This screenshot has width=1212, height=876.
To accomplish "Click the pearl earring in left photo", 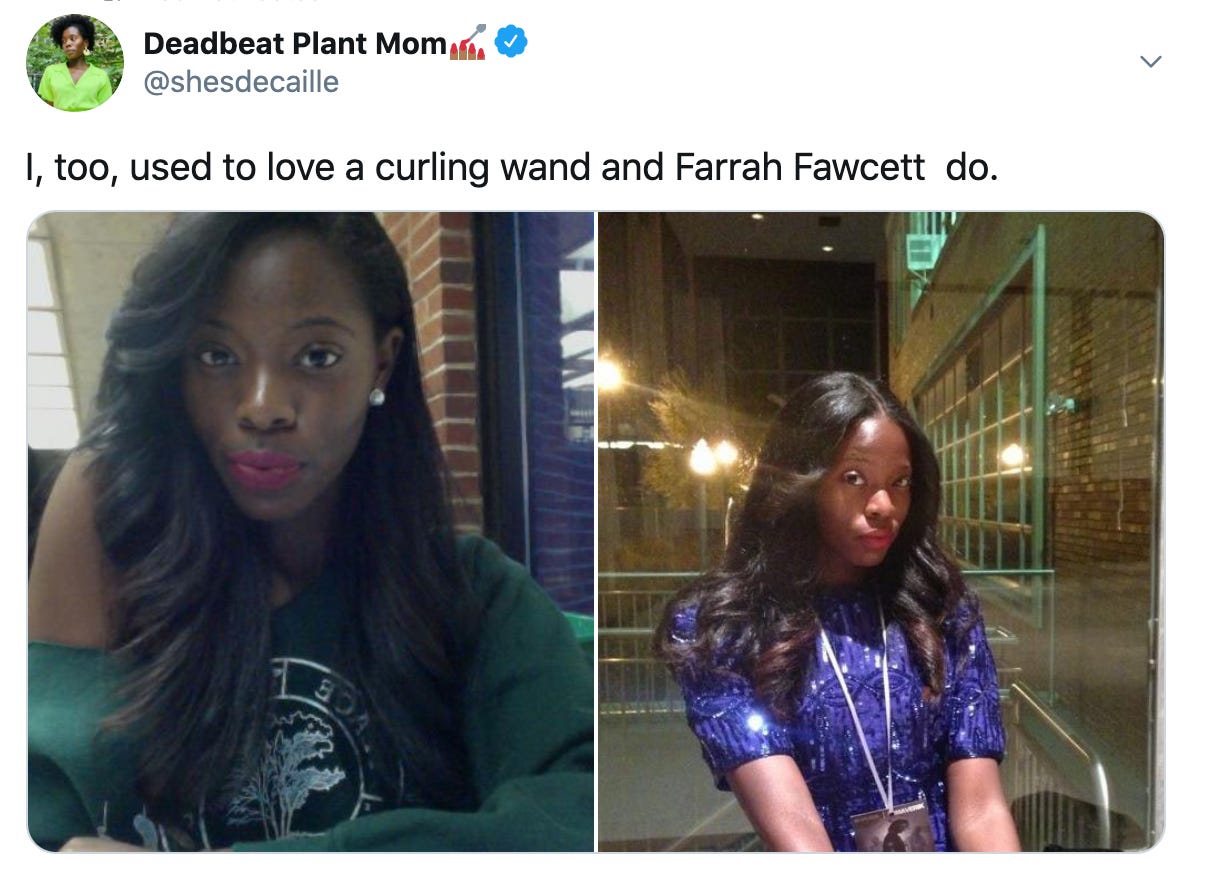I will [x=377, y=397].
